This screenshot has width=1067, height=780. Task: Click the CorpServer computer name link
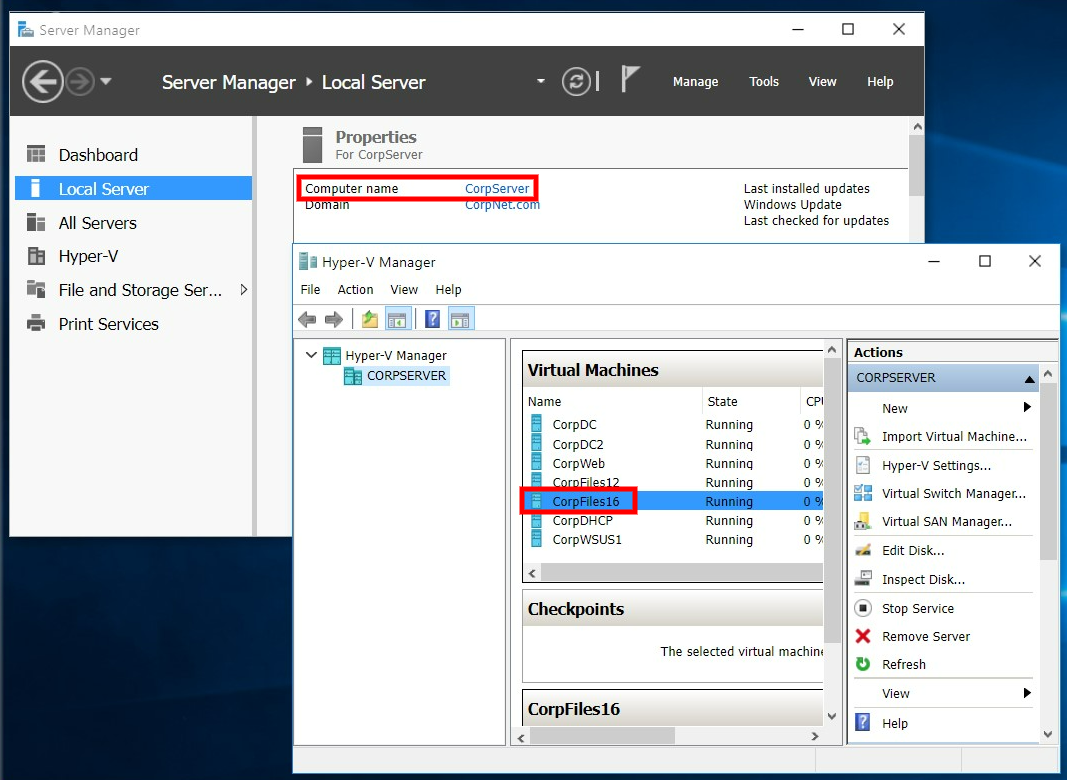click(497, 189)
